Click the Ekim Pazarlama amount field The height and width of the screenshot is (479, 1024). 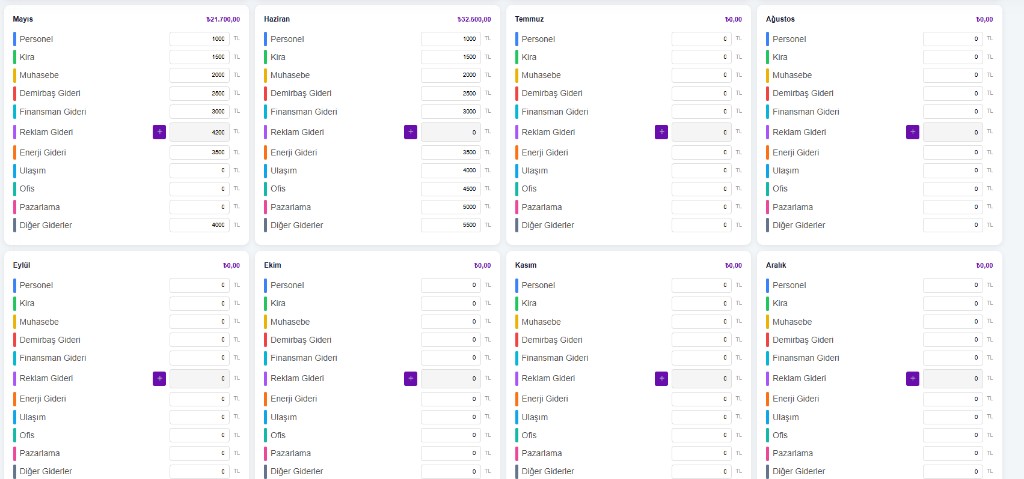tap(451, 453)
